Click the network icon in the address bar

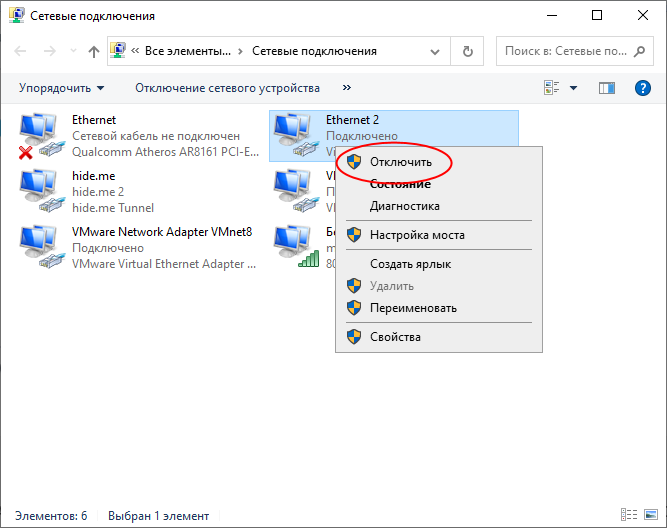pyautogui.click(x=118, y=51)
